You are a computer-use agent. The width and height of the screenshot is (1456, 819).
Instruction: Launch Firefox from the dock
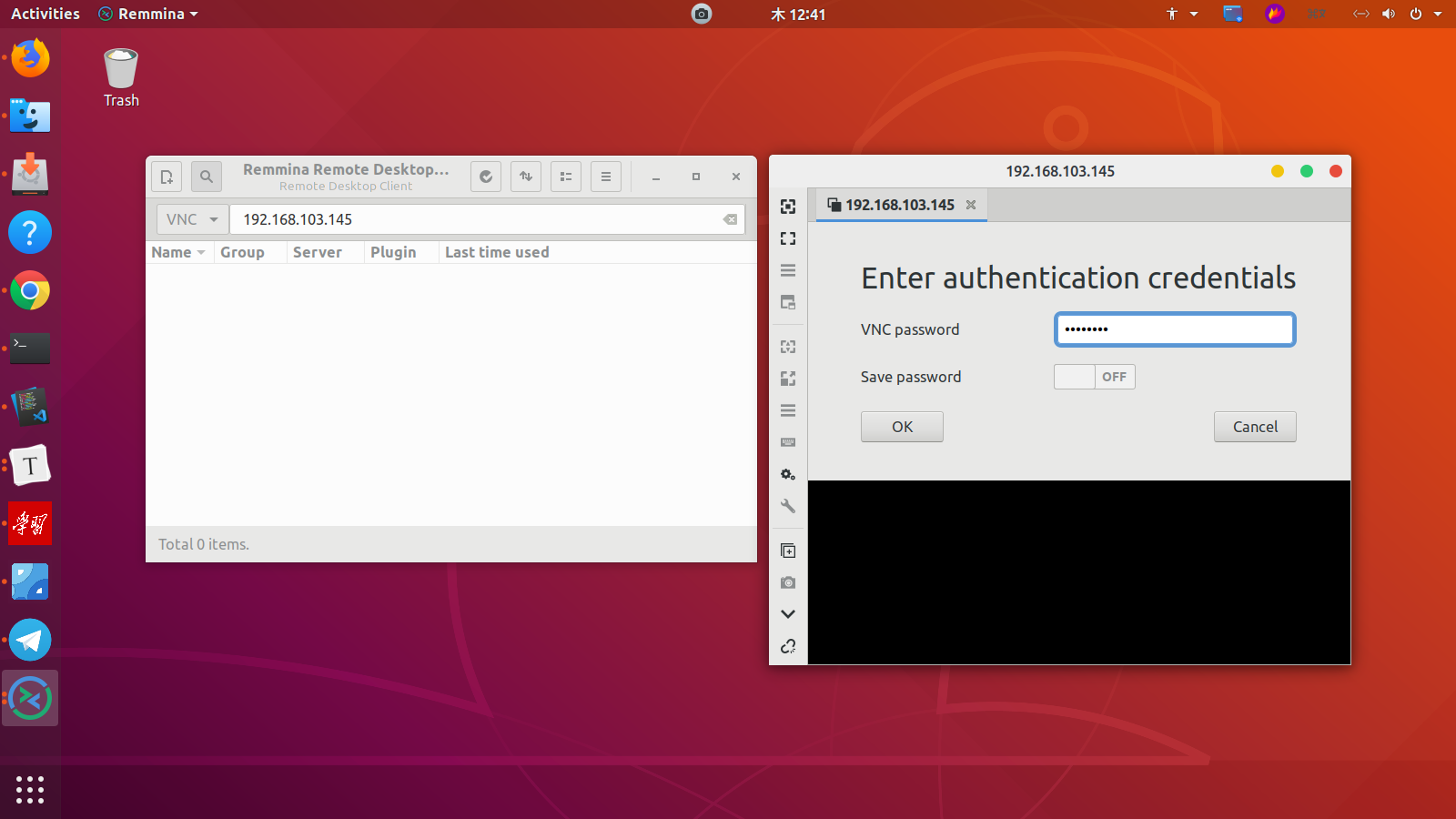pyautogui.click(x=30, y=58)
